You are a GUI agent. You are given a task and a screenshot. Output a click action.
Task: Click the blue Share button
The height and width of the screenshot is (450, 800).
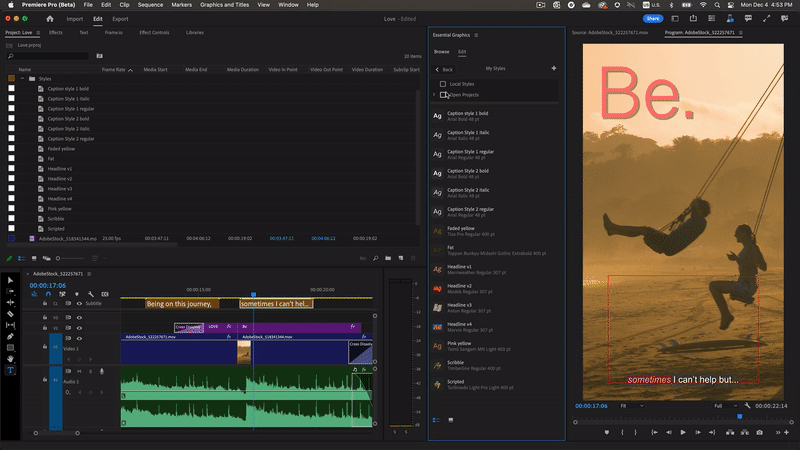[x=652, y=18]
